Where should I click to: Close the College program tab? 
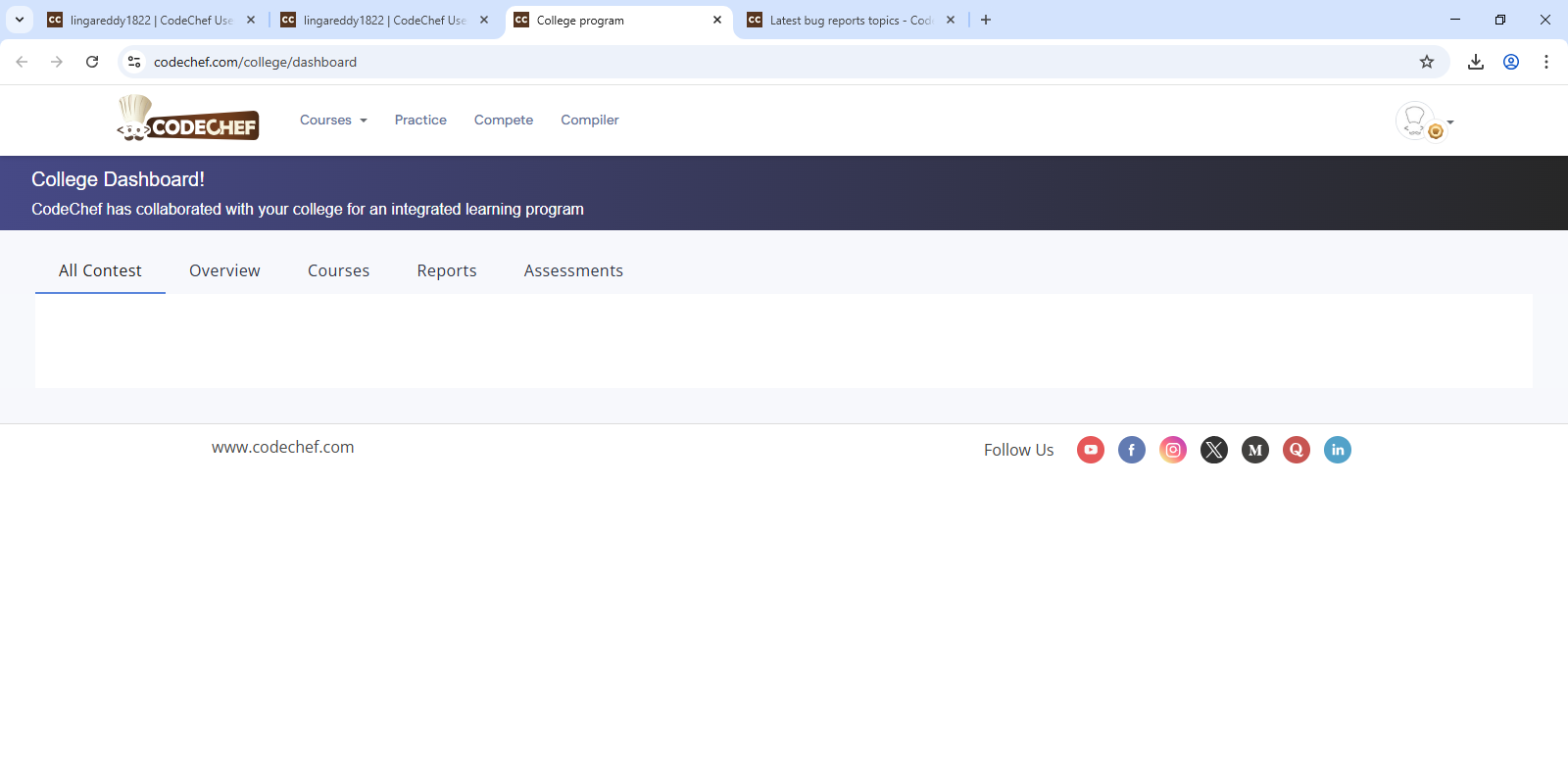pyautogui.click(x=717, y=20)
